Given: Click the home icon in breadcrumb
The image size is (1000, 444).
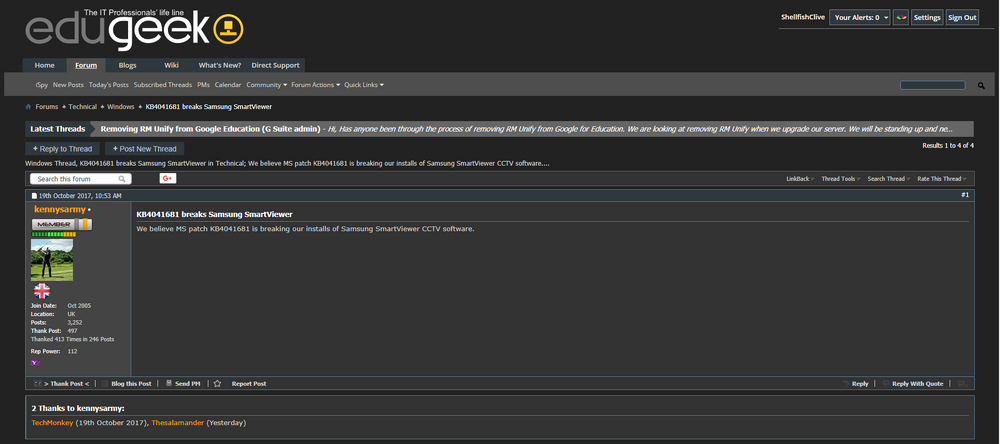Looking at the screenshot, I should click(x=28, y=107).
